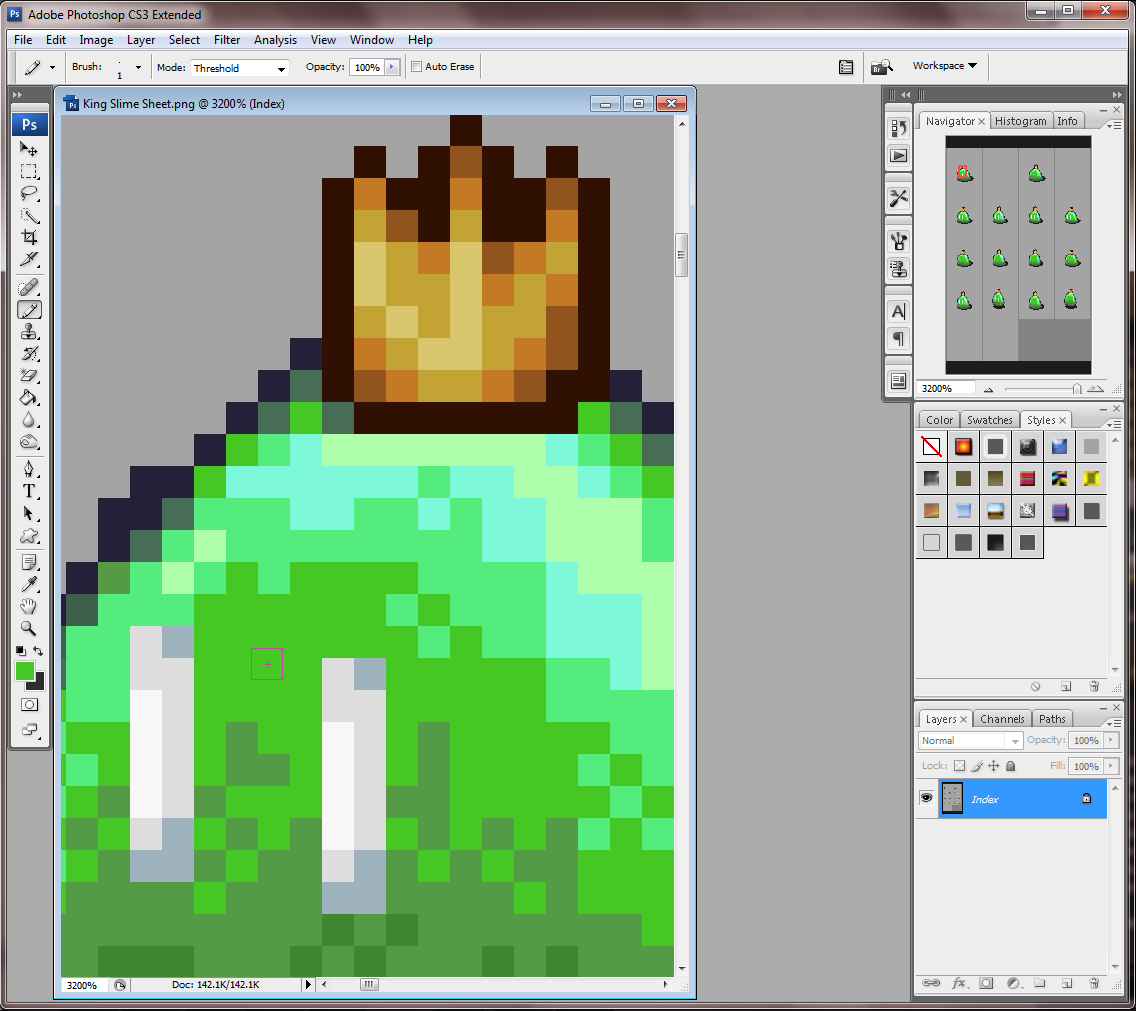The height and width of the screenshot is (1011, 1136).
Task: Select the Hand tool
Action: (29, 606)
